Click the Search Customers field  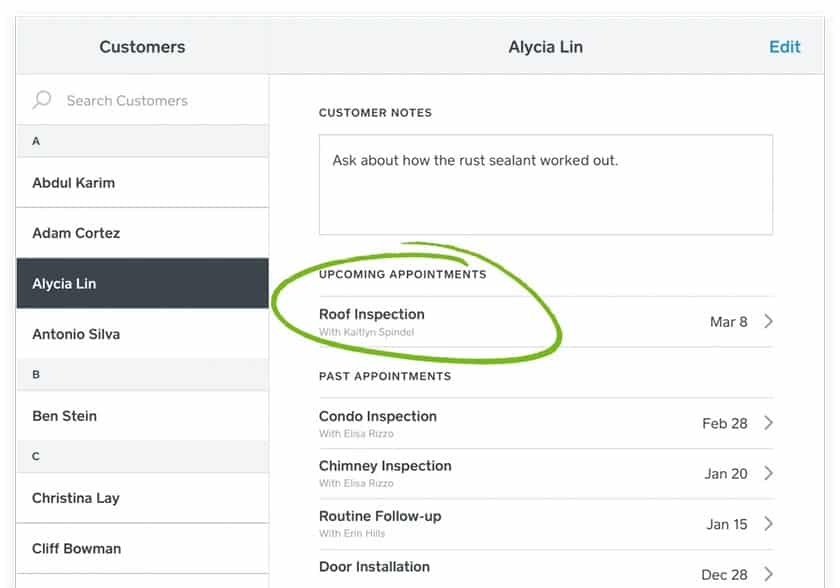[x=126, y=100]
